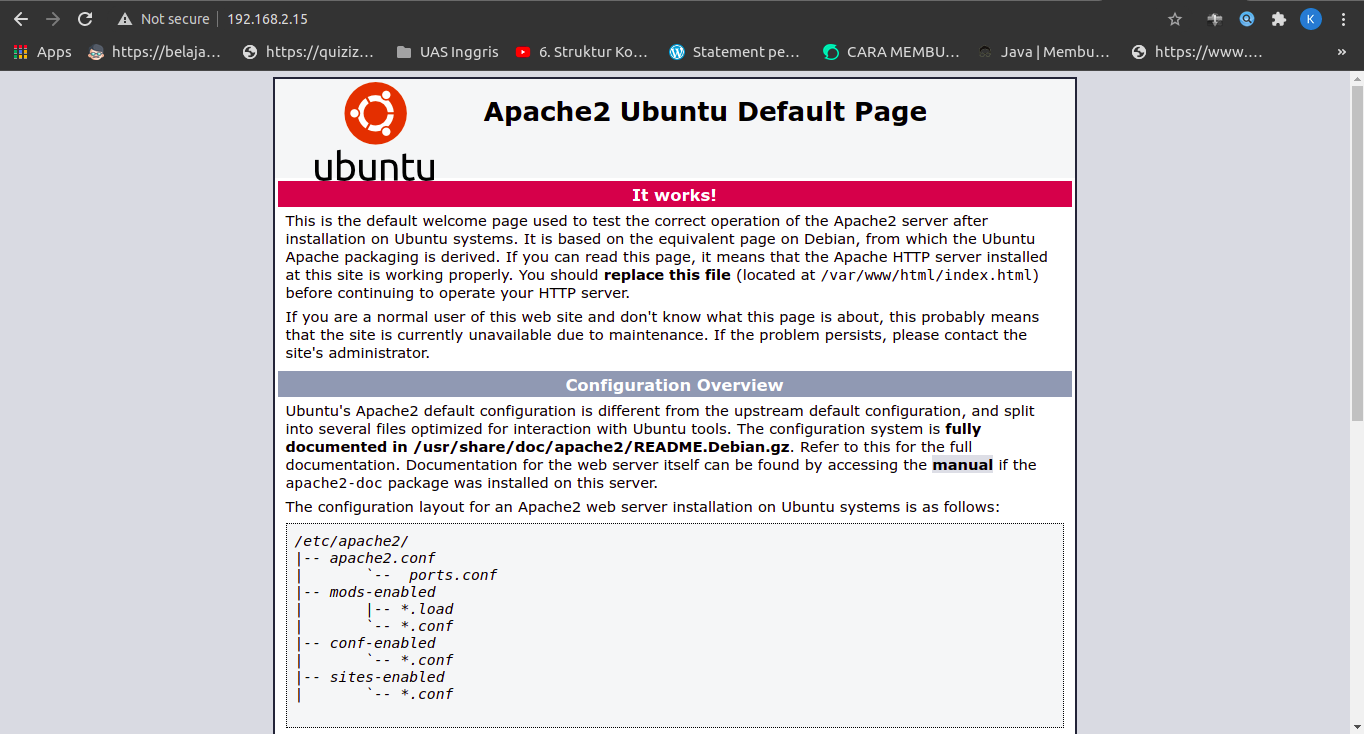Click /usr/share/doc/apache2/README.Debian.gz text
Image resolution: width=1364 pixels, height=734 pixels.
(x=601, y=447)
